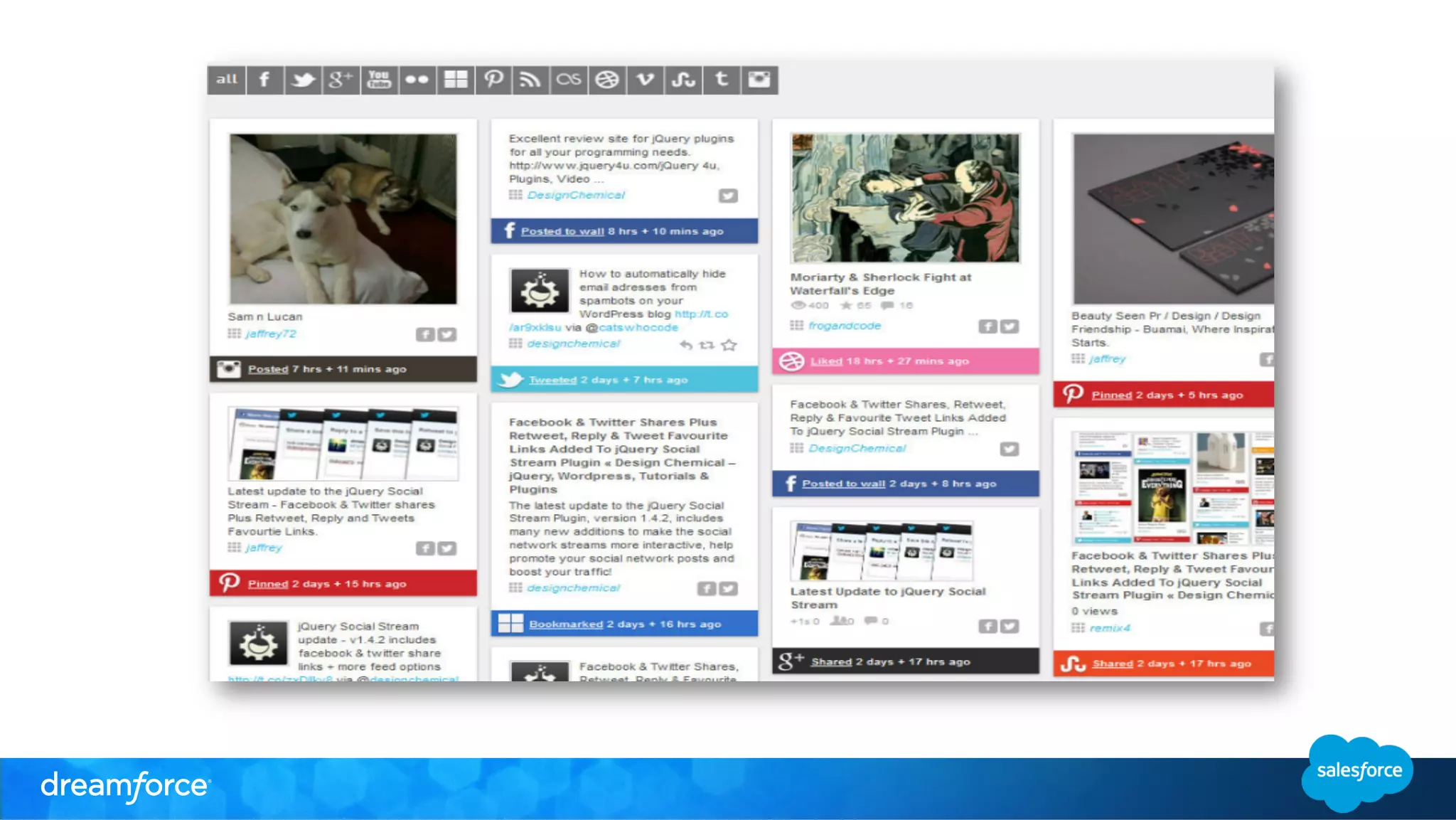1456x820 pixels.
Task: Open the 'Posted to wall' 8 hrs link
Action: (562, 231)
